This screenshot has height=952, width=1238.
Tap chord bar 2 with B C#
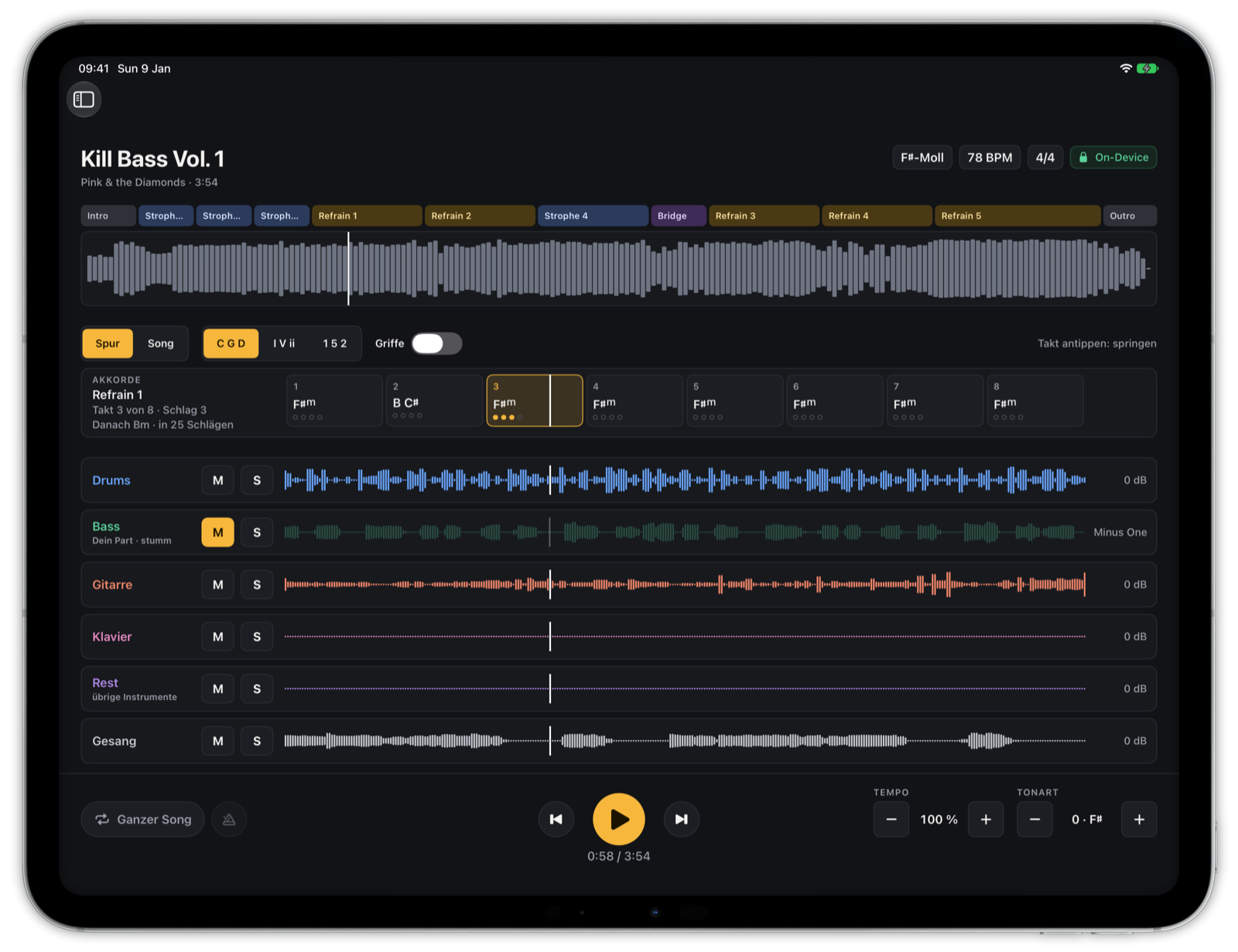[x=434, y=401]
